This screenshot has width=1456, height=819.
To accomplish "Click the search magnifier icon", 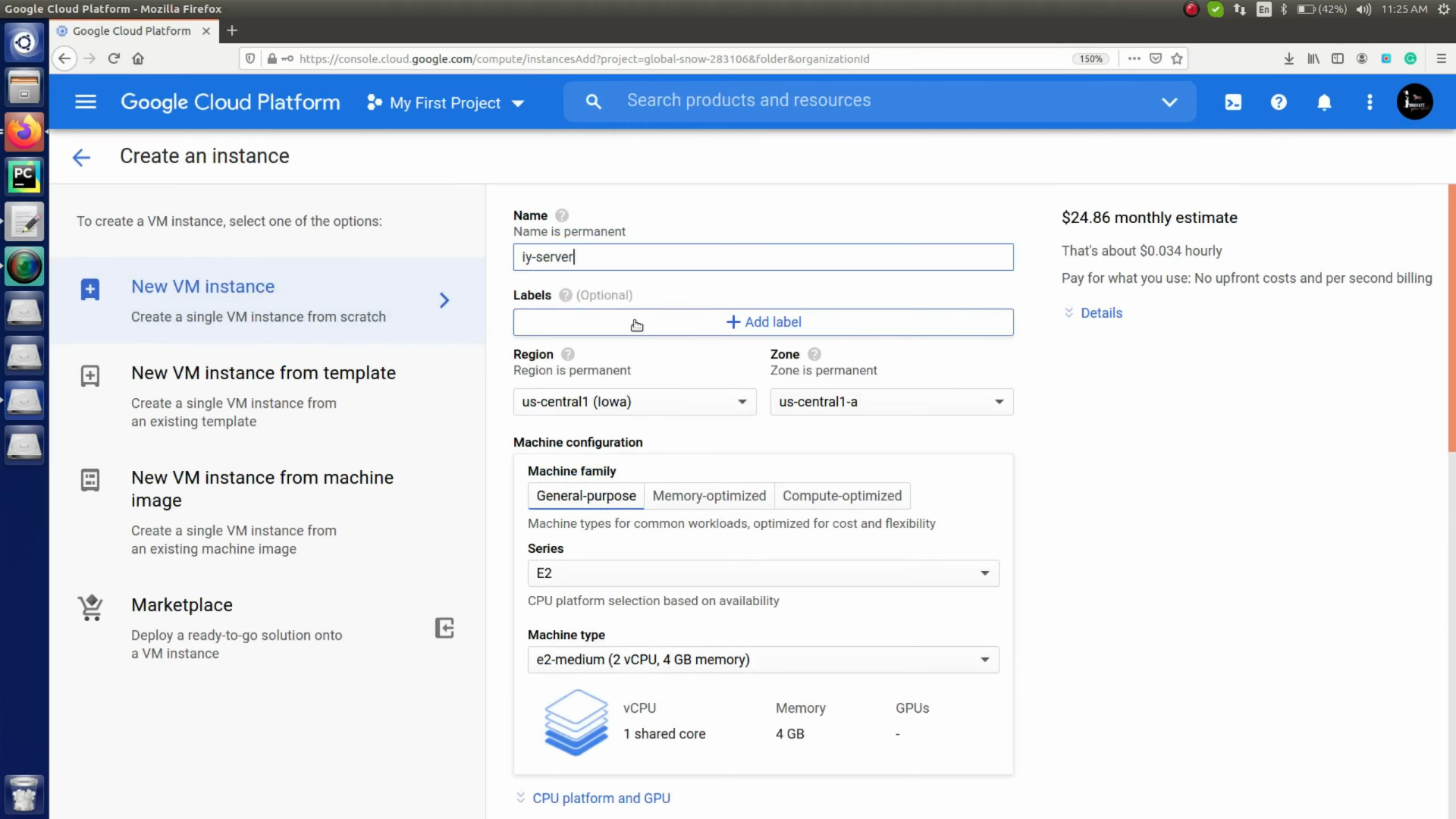I will click(594, 101).
